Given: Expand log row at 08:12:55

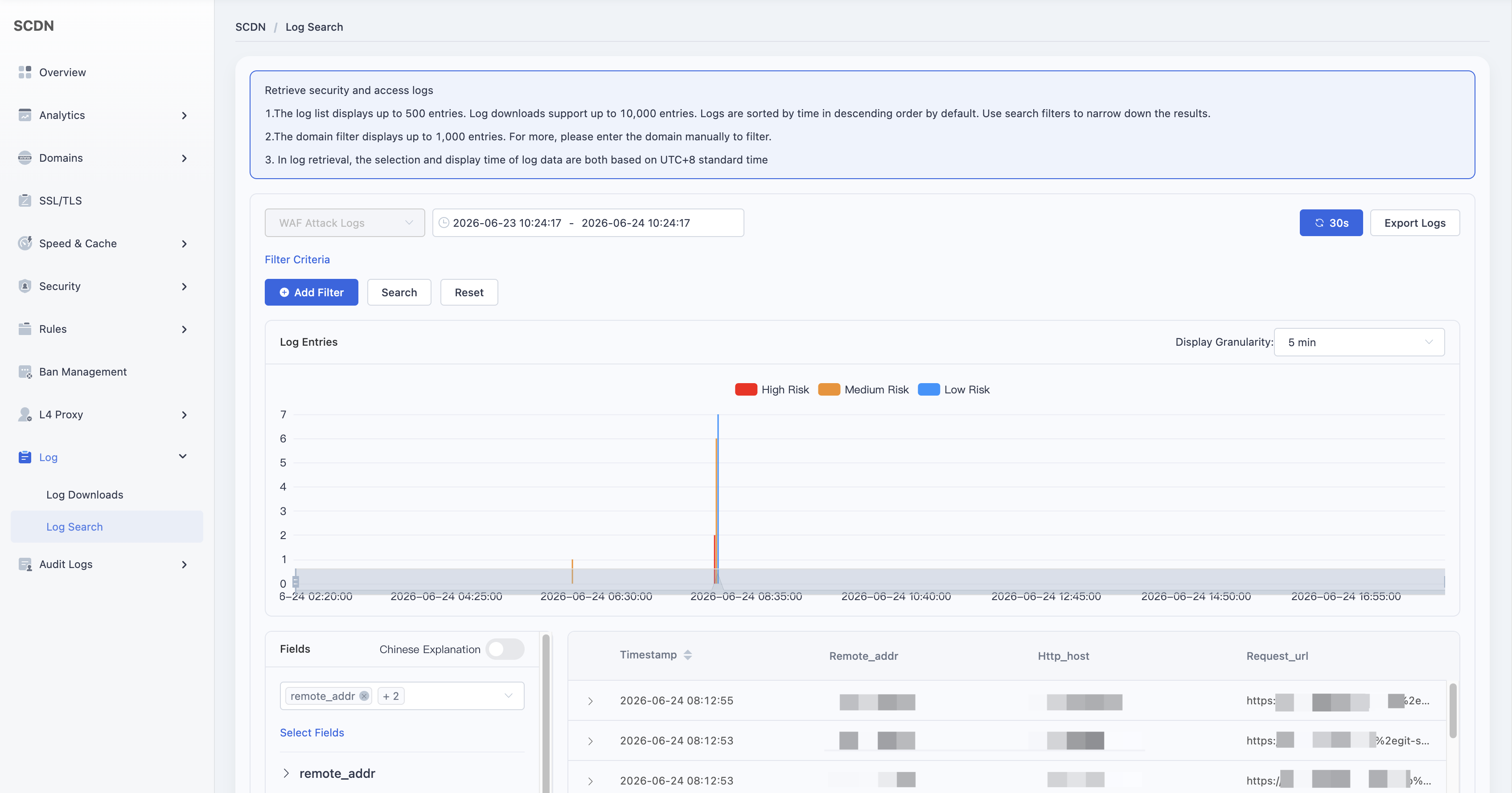Looking at the screenshot, I should (591, 701).
